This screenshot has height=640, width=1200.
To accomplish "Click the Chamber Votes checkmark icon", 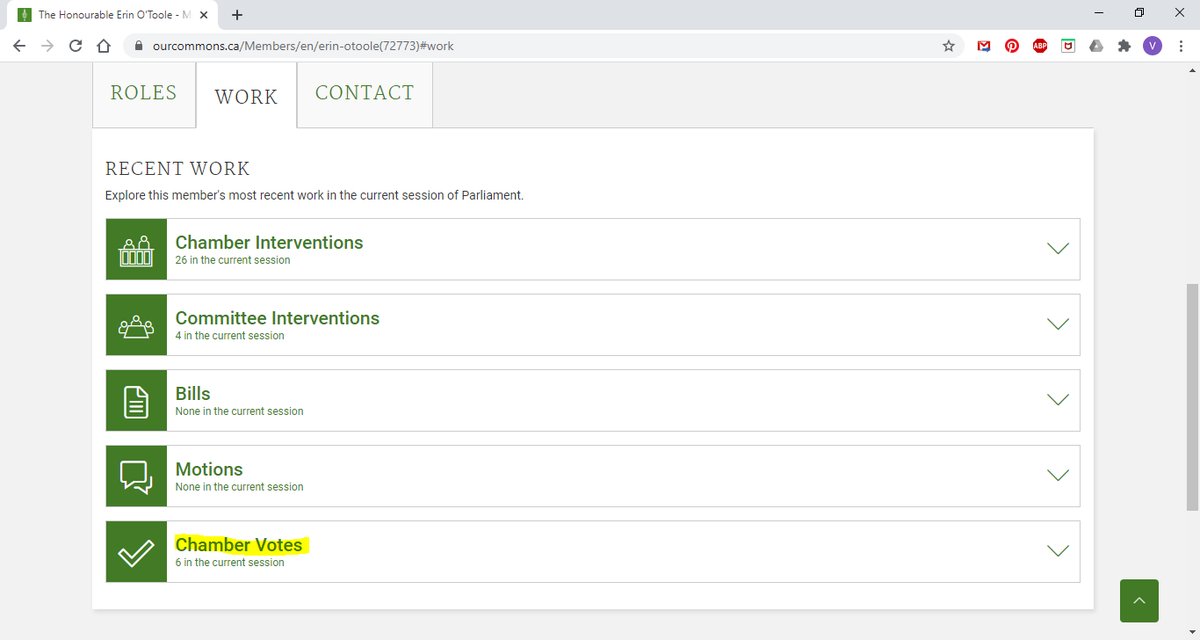I will click(x=136, y=552).
